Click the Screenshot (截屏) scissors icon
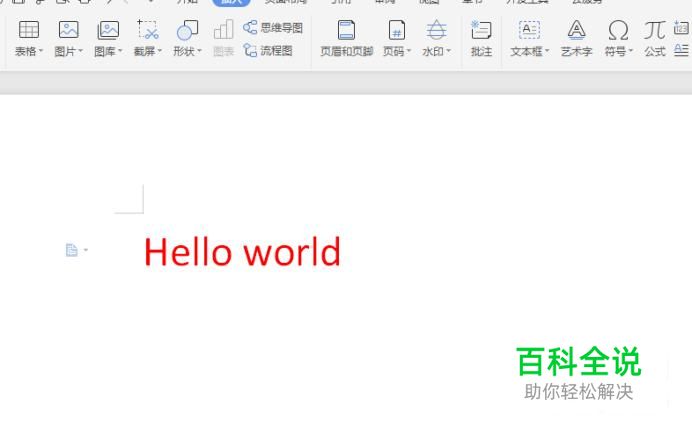The image size is (692, 436). pyautogui.click(x=148, y=30)
